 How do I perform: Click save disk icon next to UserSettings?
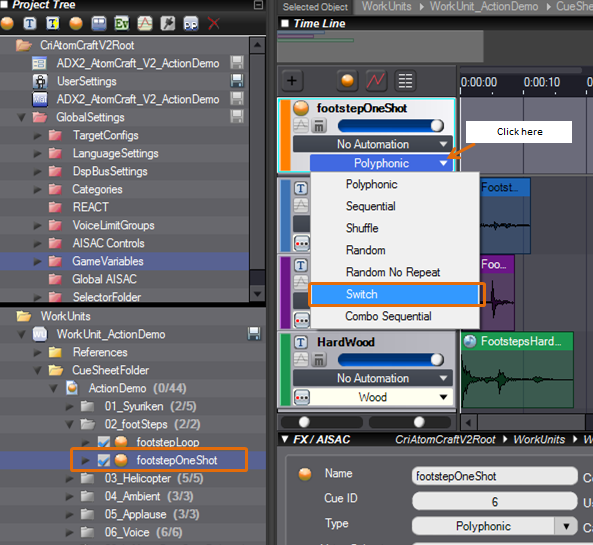point(237,81)
